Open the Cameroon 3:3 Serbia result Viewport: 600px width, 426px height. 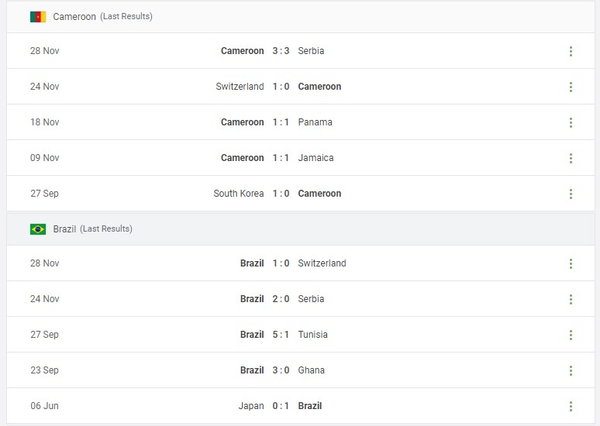[x=281, y=51]
